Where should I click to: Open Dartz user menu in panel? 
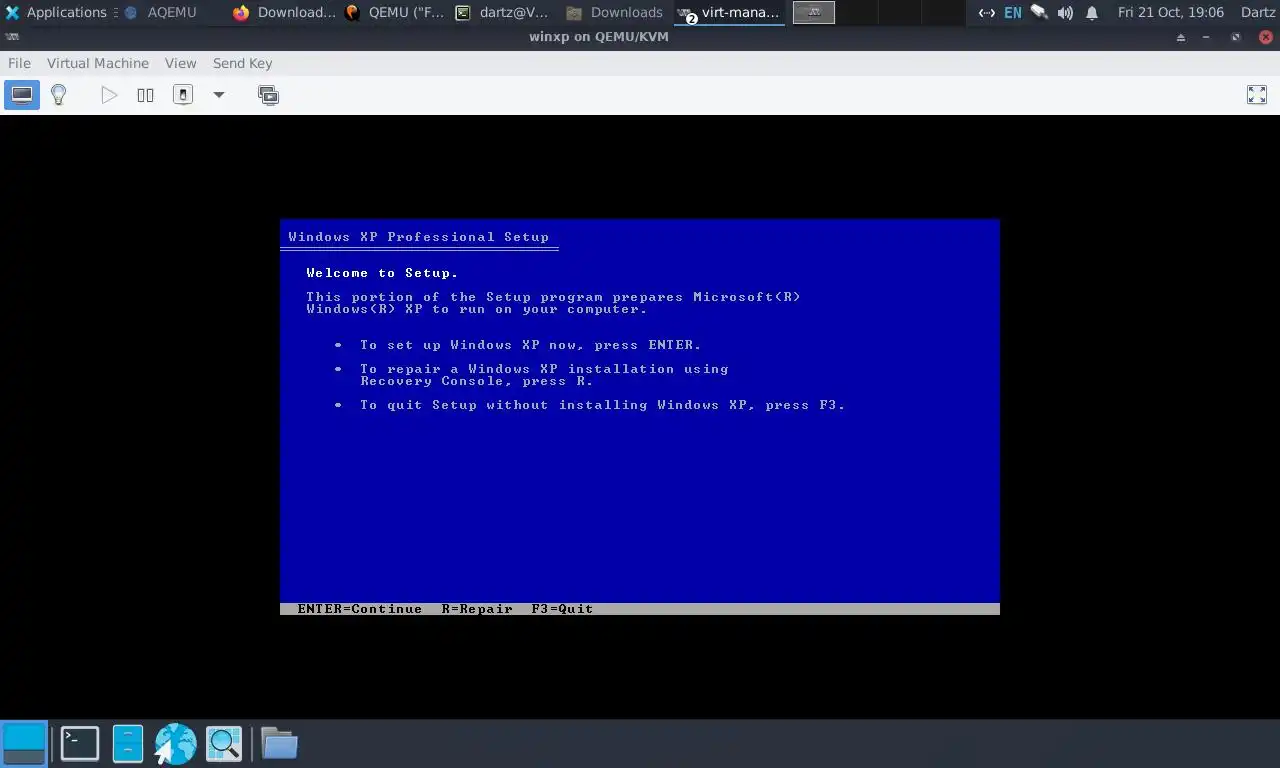(x=1258, y=12)
